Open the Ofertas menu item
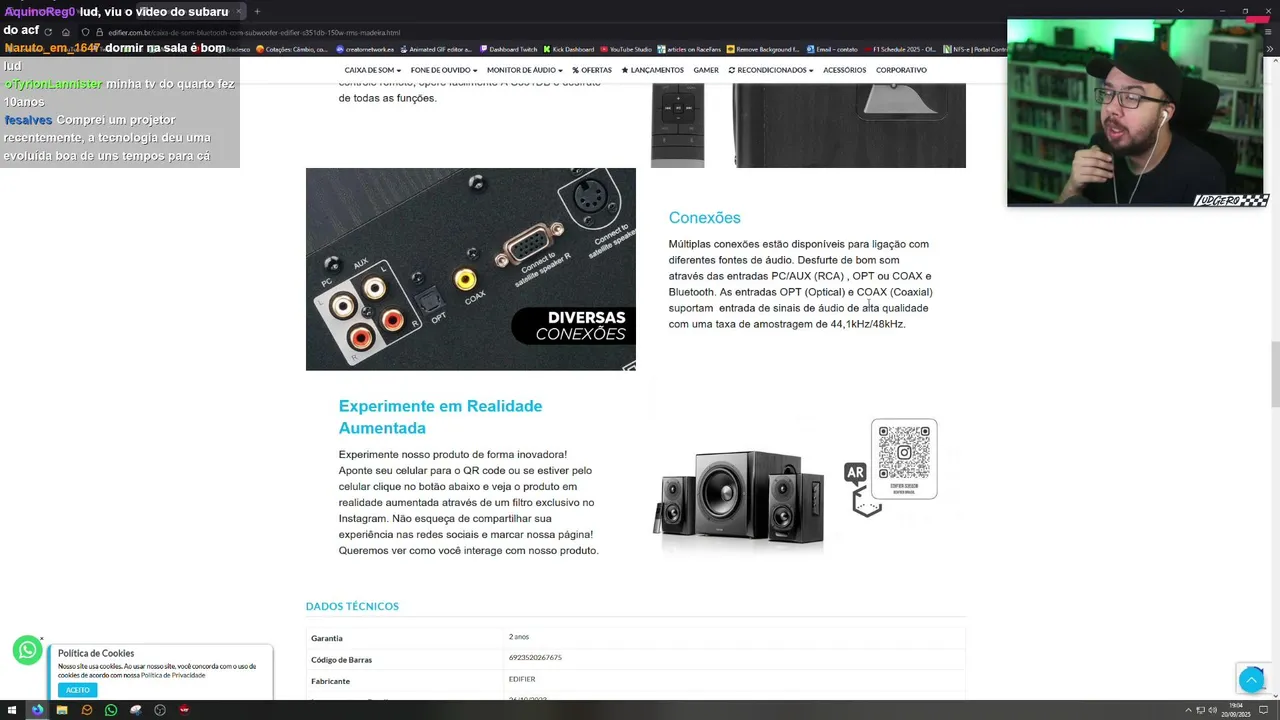The image size is (1280, 720). 592,70
